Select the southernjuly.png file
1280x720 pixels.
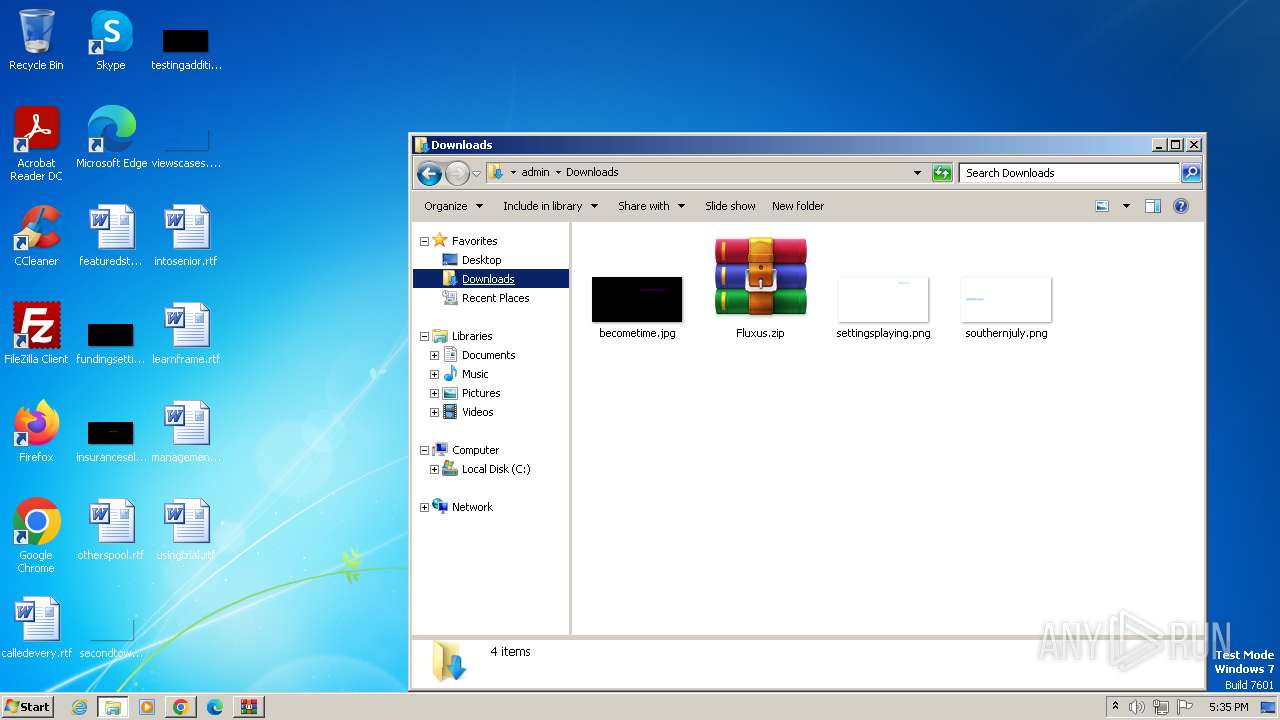1006,308
